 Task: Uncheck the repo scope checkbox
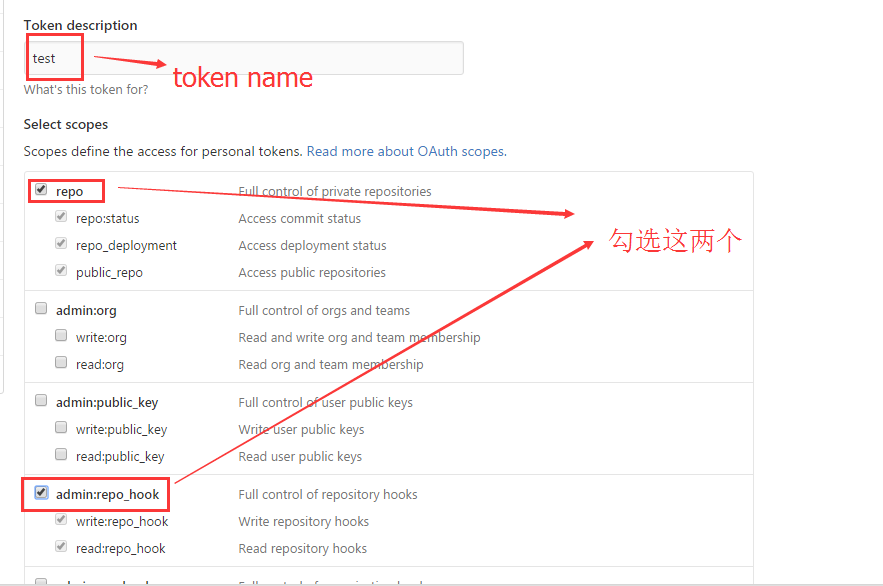40,189
